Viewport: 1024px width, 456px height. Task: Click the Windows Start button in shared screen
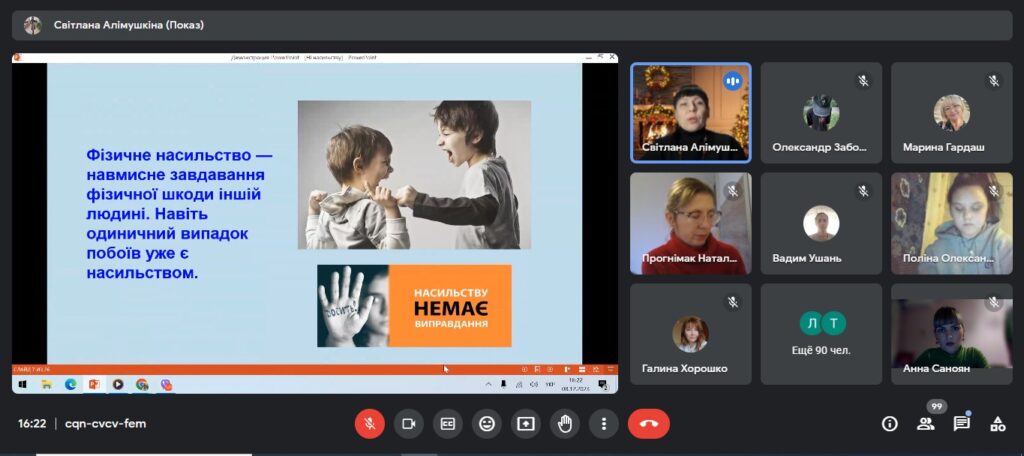(23, 384)
